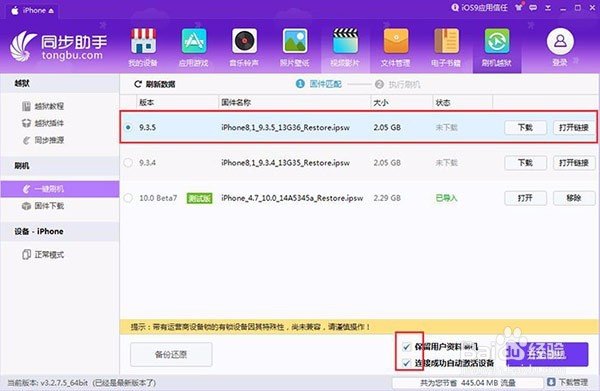This screenshot has width=600, height=391.
Task: Click 打开 open button for 10.0 Beta7
Action: pyautogui.click(x=525, y=198)
